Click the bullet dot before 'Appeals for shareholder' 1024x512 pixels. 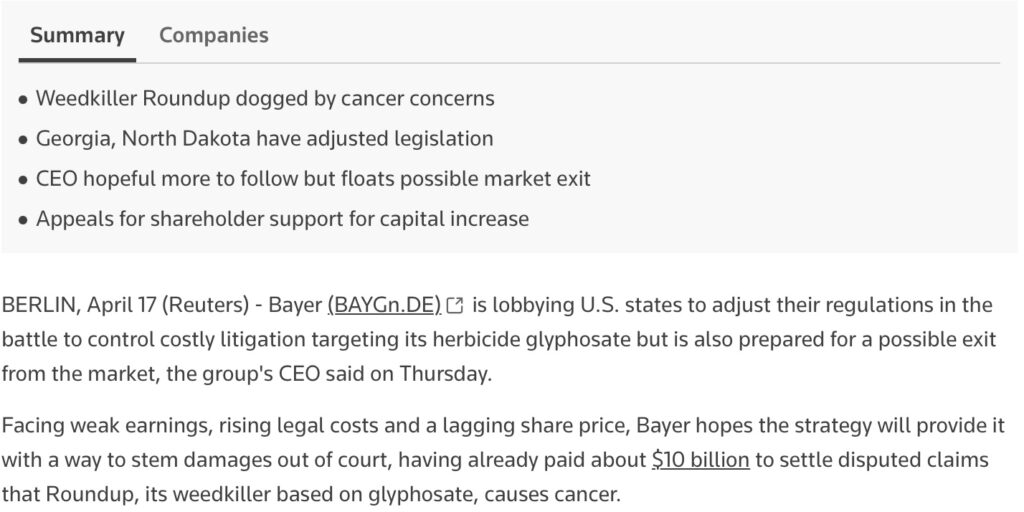[x=23, y=219]
